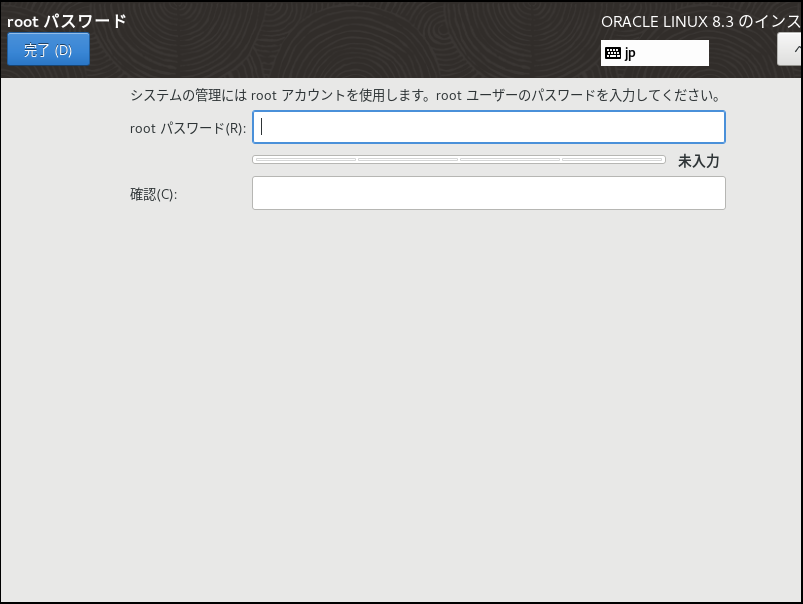Click the ORACLE LINUX 8.3 installer heading
Viewport: 803px width, 604px height.
pyautogui.click(x=700, y=22)
